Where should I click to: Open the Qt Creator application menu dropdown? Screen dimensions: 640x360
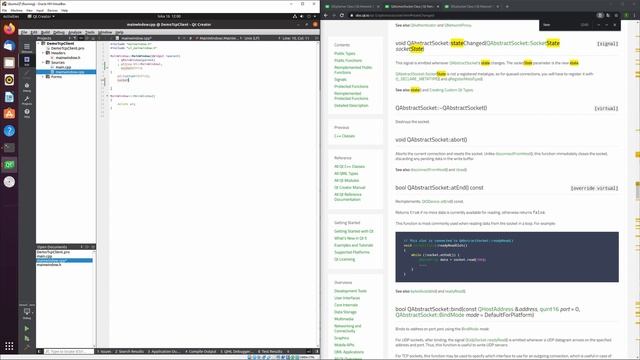coord(41,16)
